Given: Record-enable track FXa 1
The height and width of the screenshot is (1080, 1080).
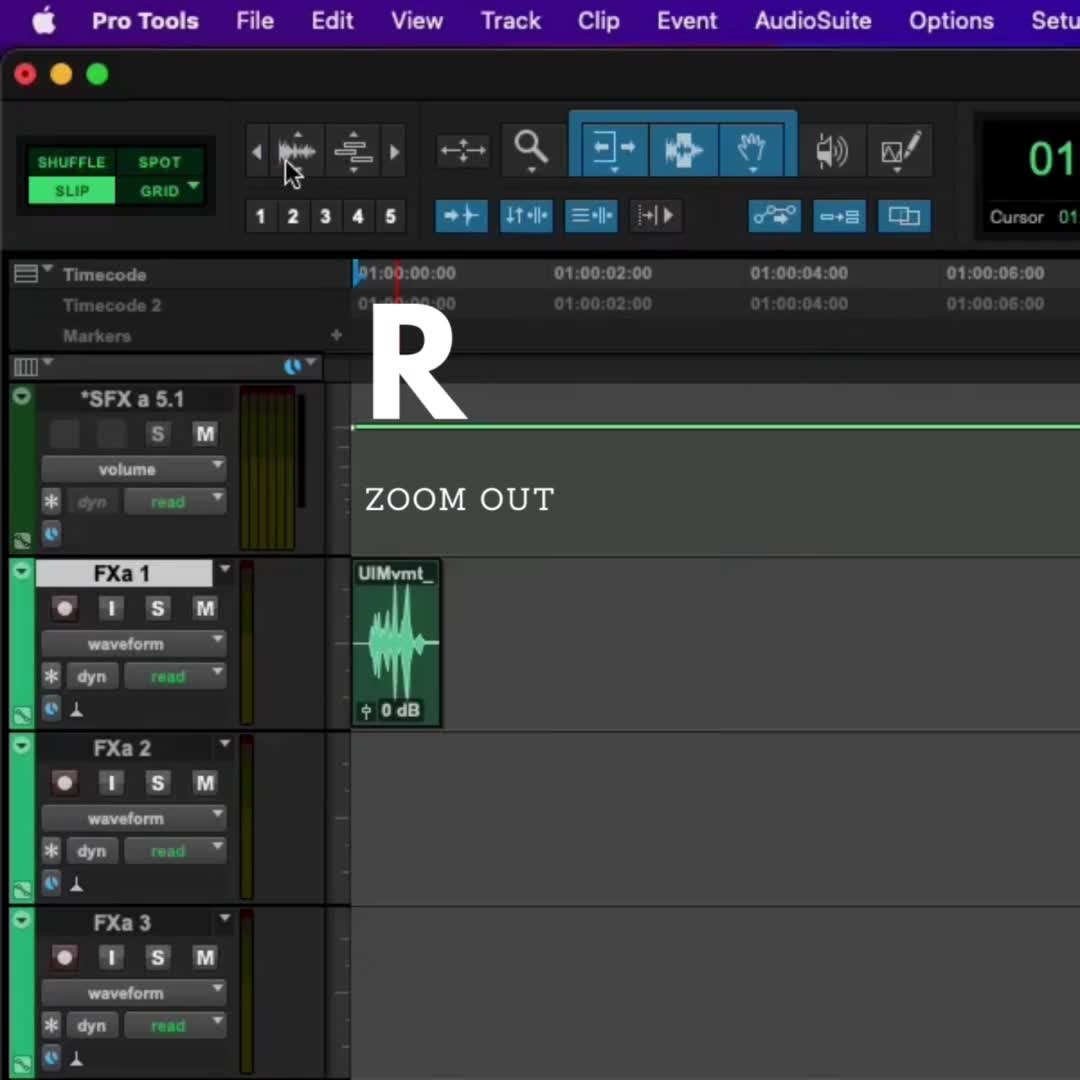Looking at the screenshot, I should 65,608.
